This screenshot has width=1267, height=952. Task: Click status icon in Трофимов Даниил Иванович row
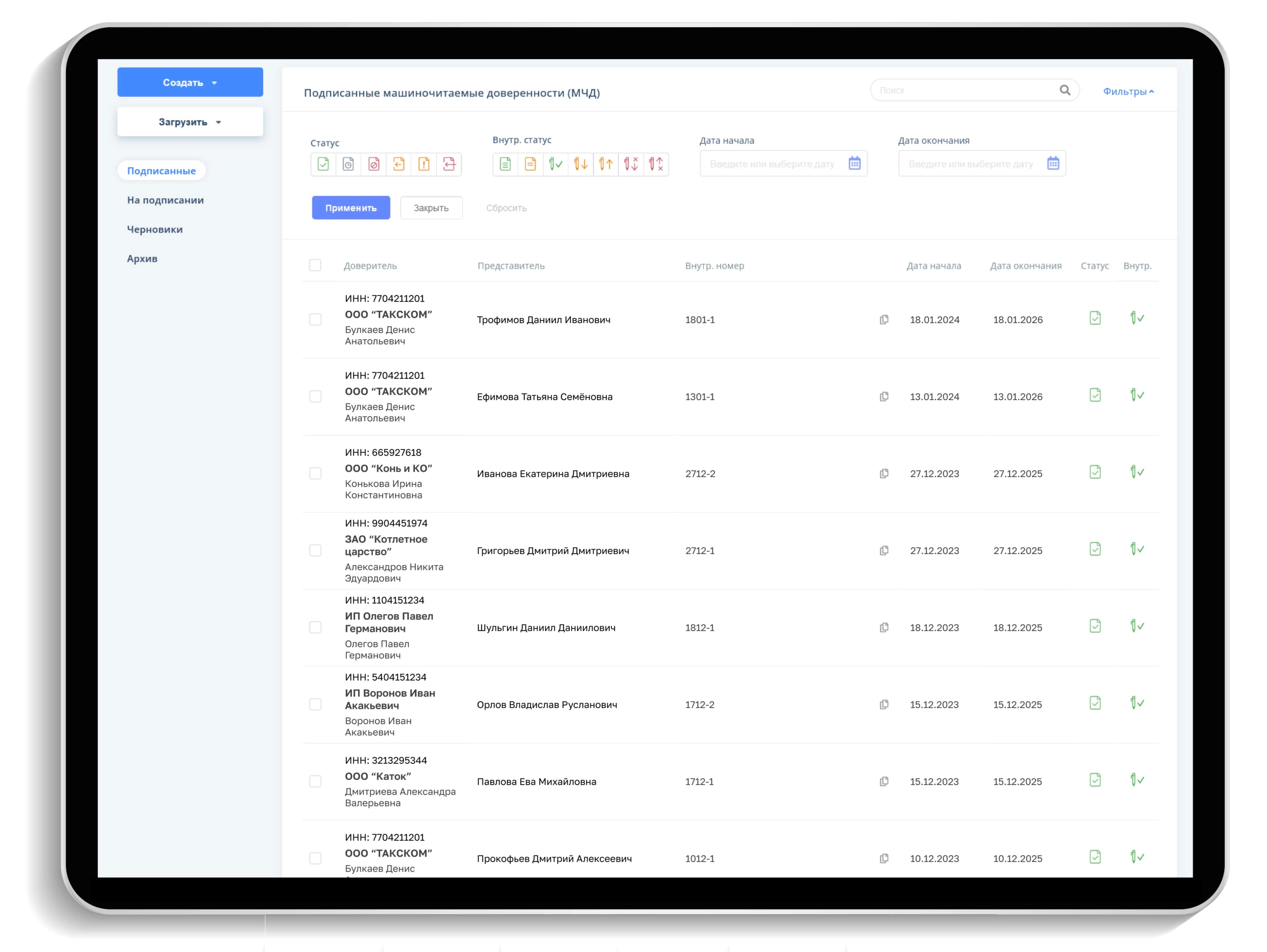pos(1095,318)
